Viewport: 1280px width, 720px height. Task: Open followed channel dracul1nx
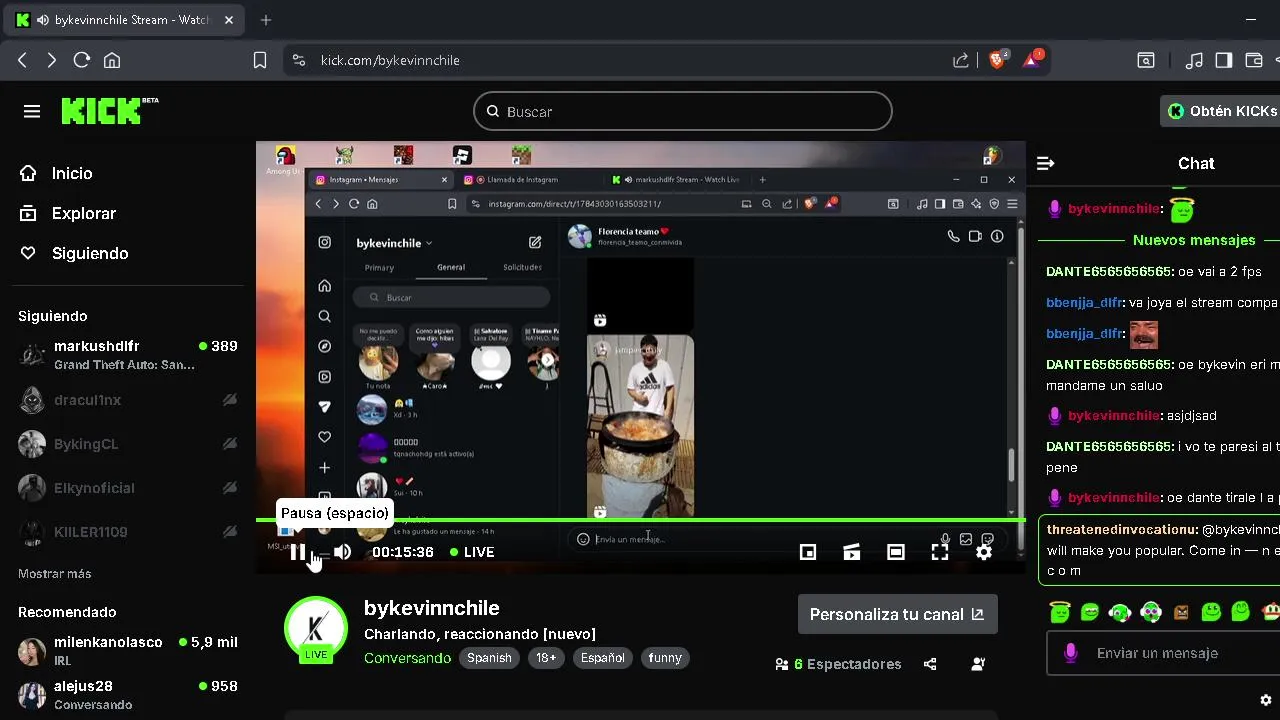pos(128,400)
